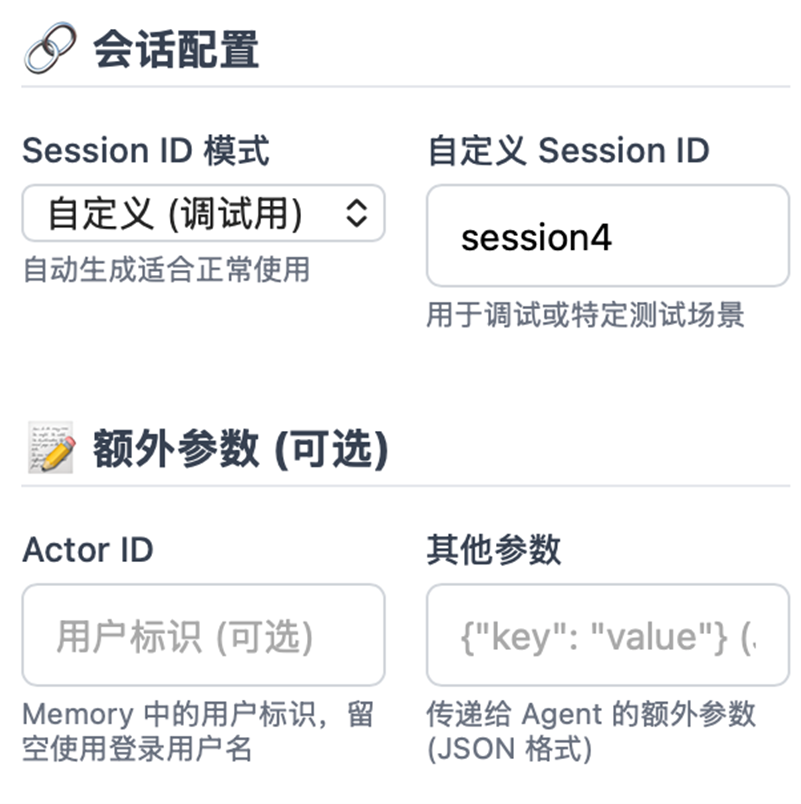Click the Session ID 模式 field label
Viewport: 801px width, 804px height.
pos(146,151)
